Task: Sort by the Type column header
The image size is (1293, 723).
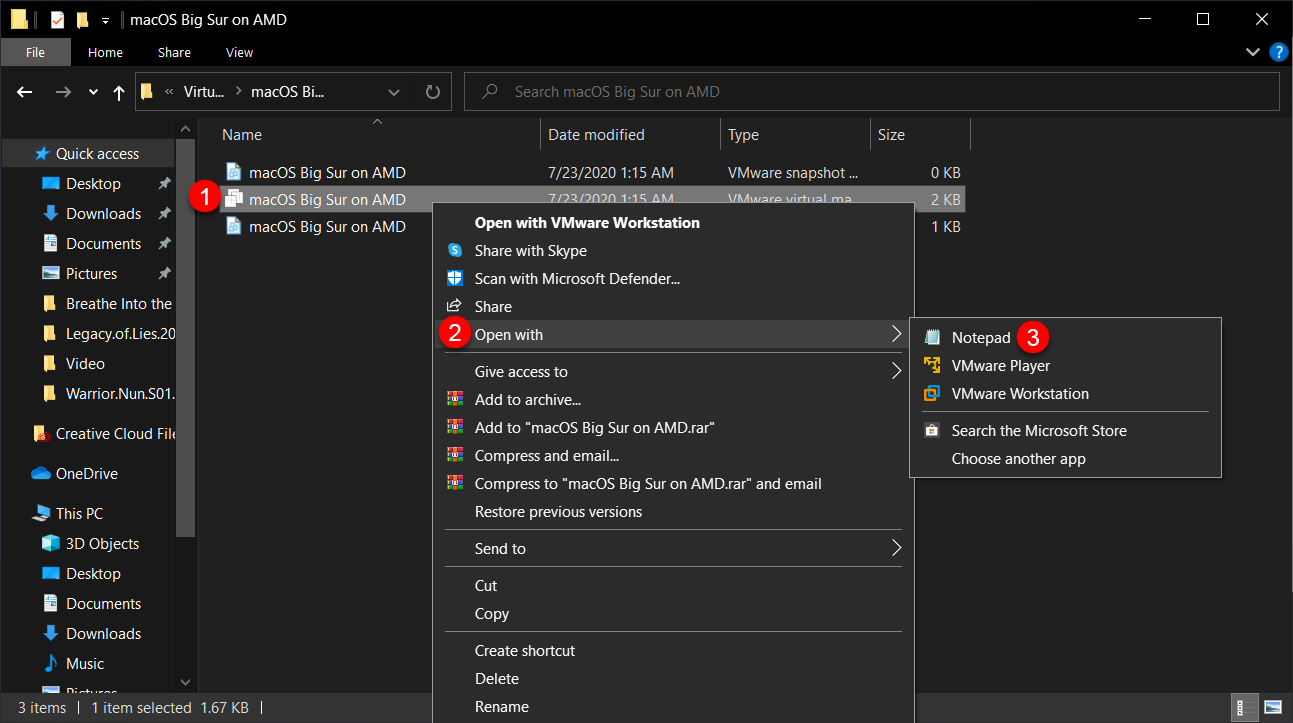Action: 794,135
